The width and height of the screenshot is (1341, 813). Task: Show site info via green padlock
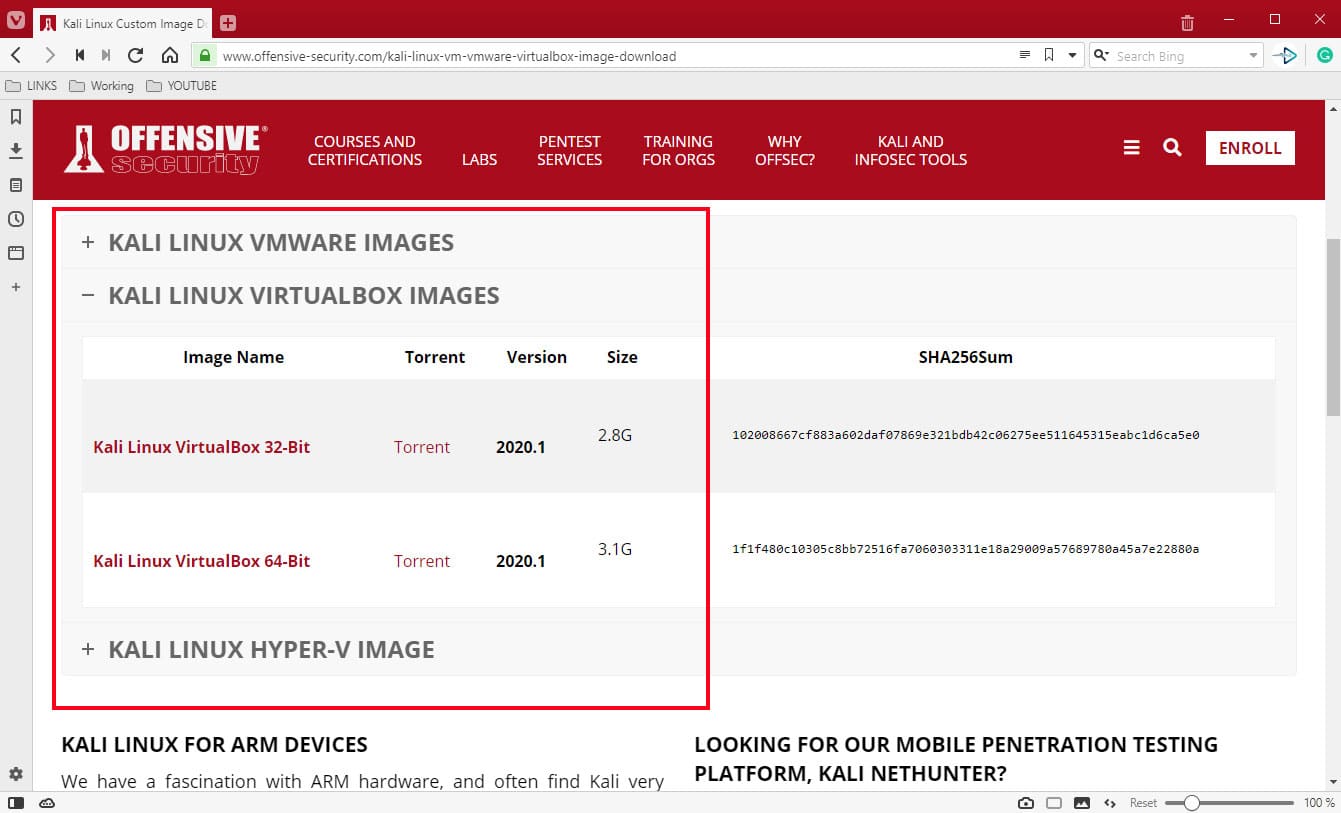click(205, 55)
